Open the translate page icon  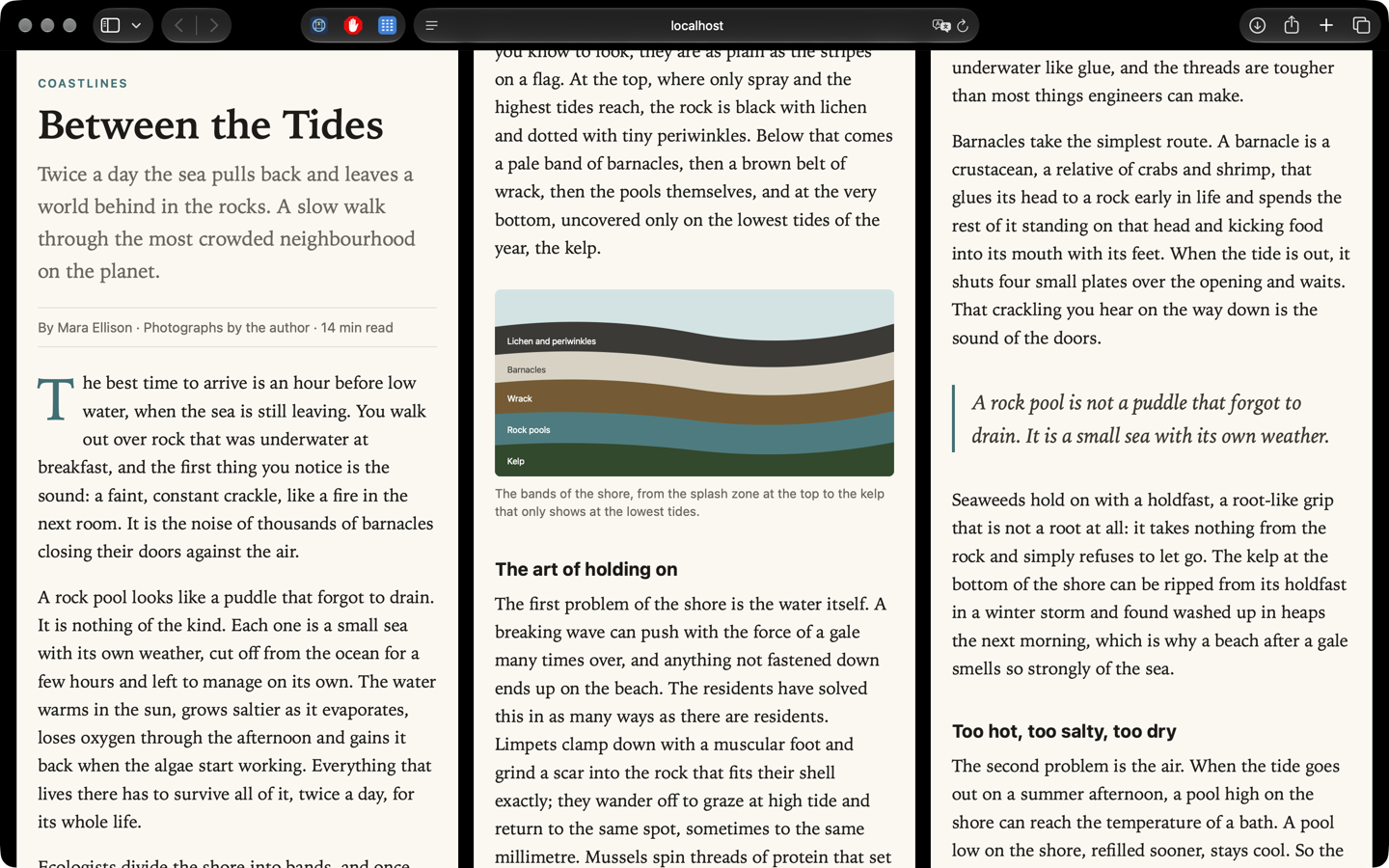[x=941, y=26]
